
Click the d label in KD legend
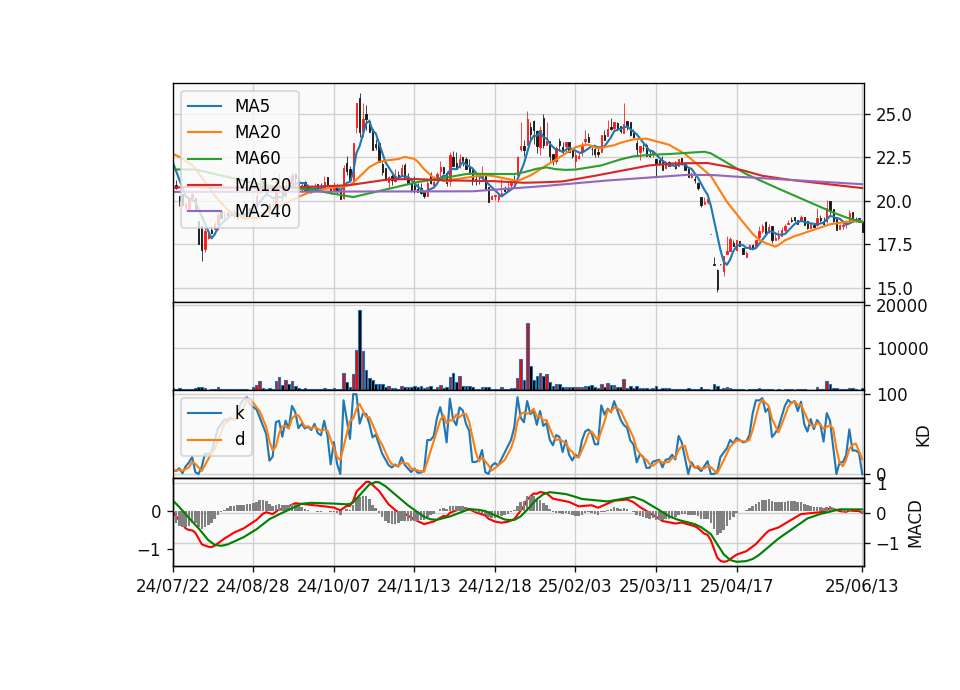click(240, 439)
